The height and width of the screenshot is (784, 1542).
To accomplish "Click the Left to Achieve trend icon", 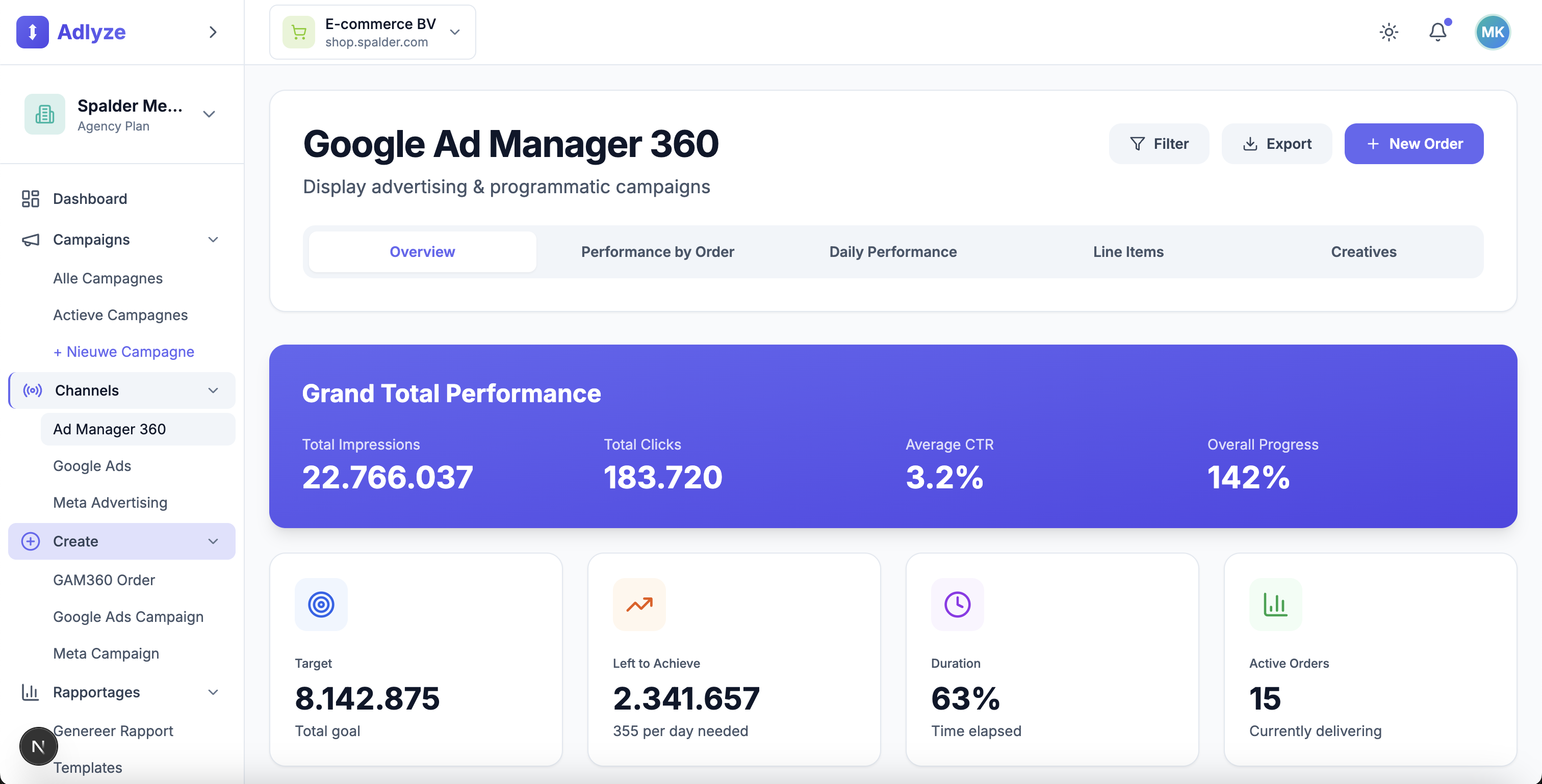I will click(x=639, y=604).
